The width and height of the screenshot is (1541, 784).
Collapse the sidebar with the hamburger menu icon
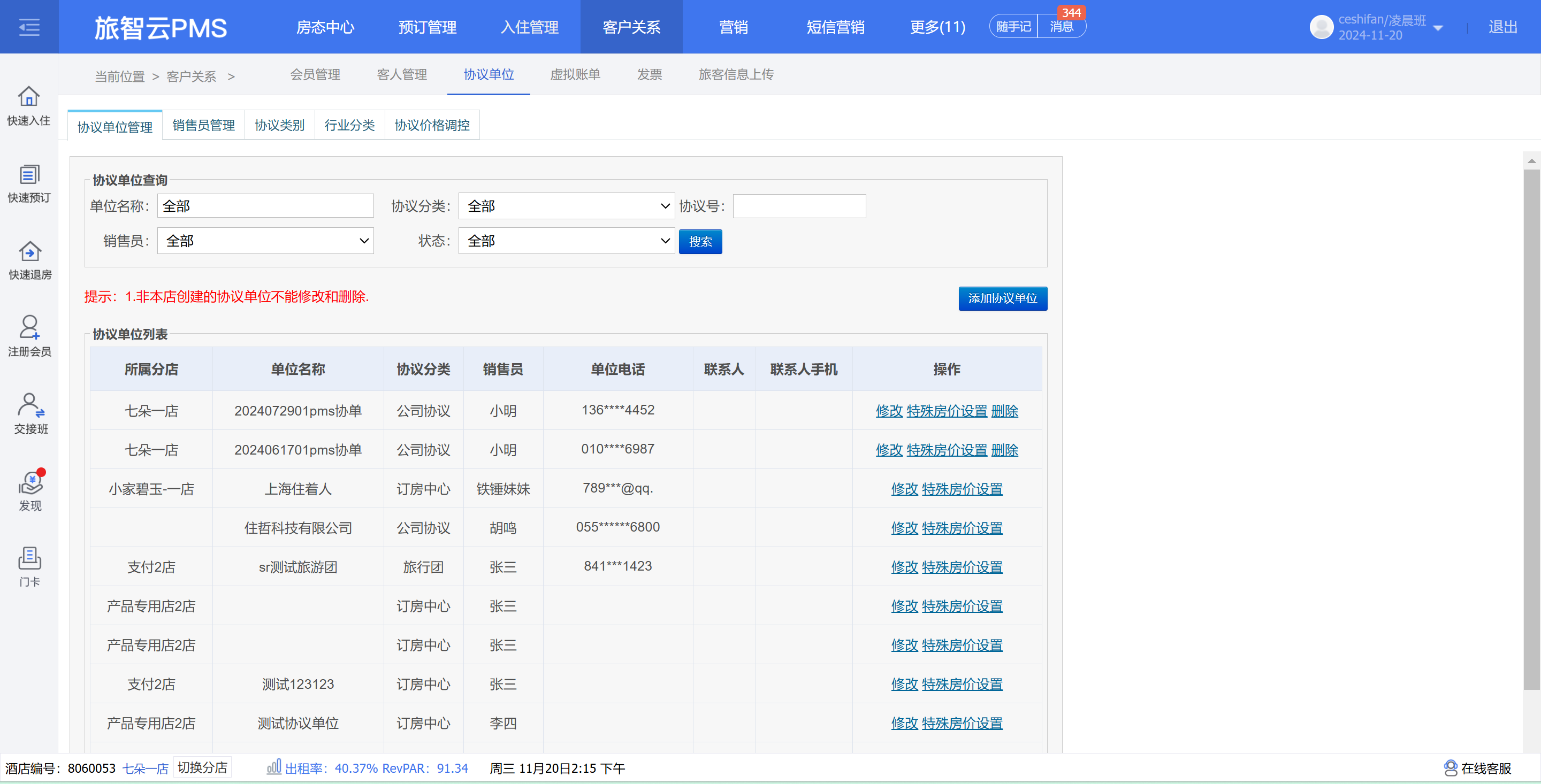(29, 27)
